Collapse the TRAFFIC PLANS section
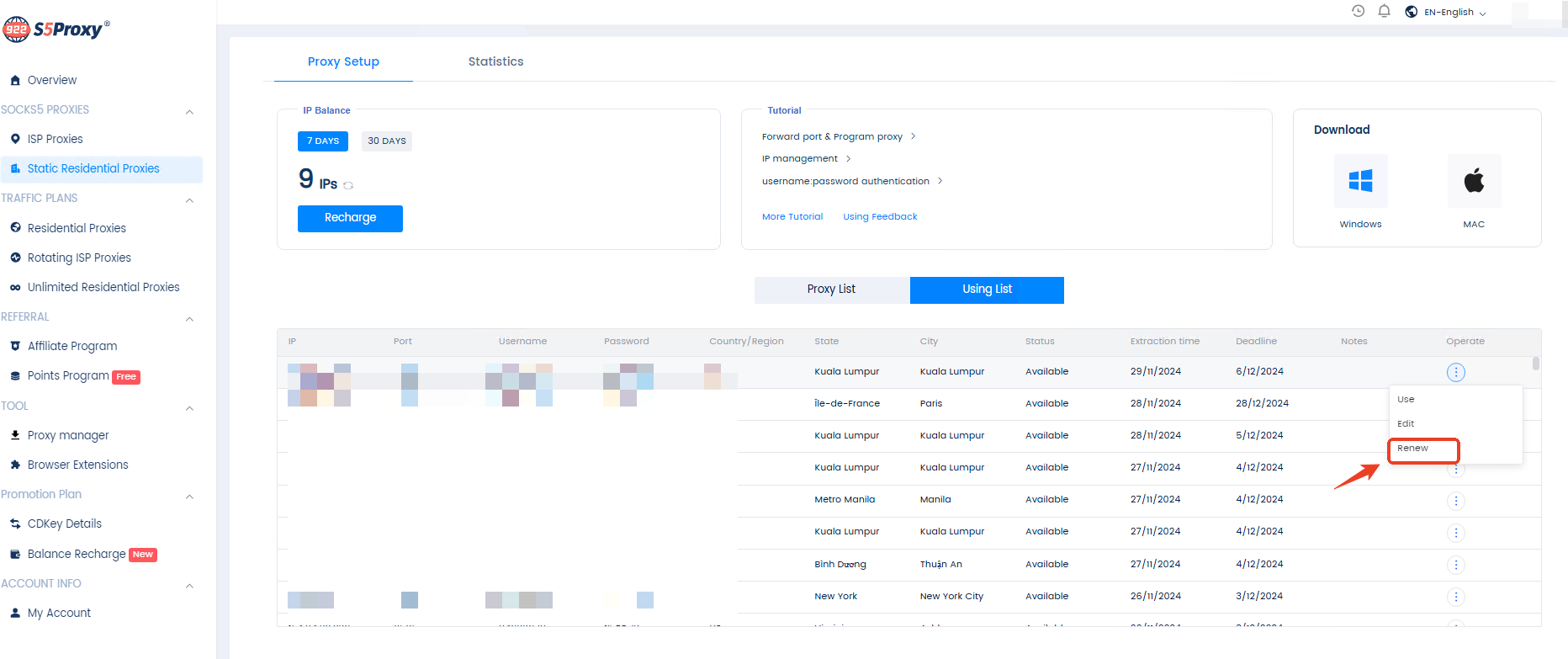This screenshot has width=1568, height=659. 189,200
